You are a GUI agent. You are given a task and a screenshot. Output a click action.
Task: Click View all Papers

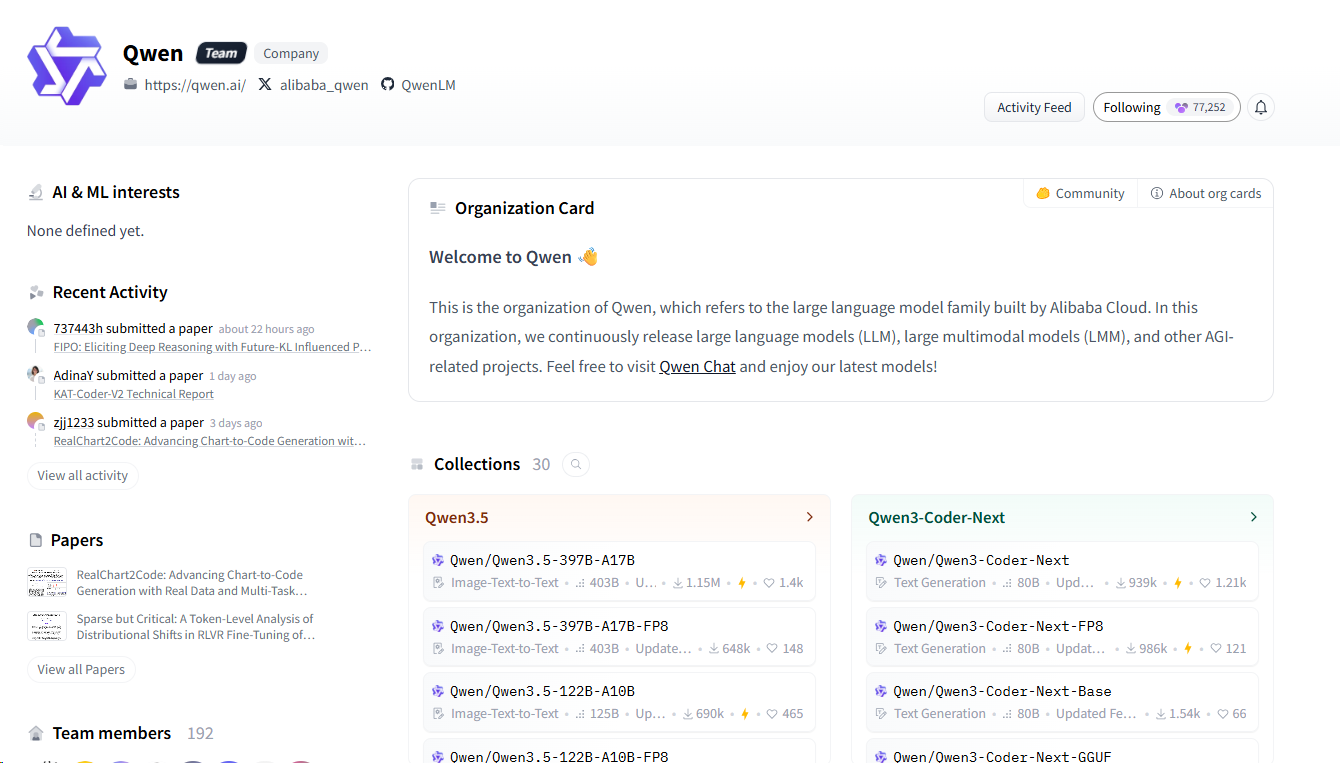tap(81, 669)
